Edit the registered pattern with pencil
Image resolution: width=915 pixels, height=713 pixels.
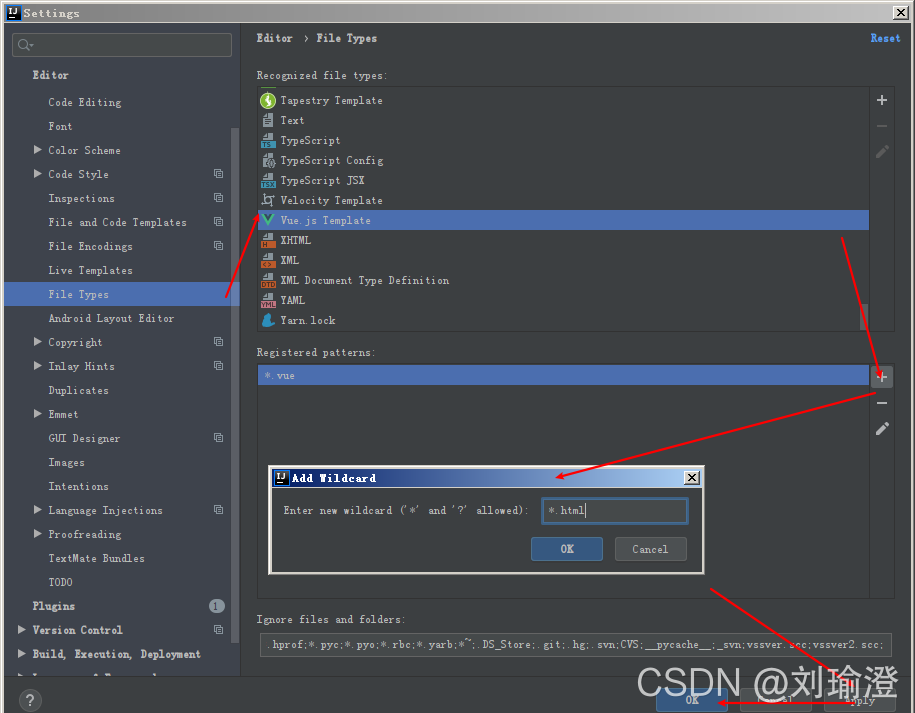(882, 429)
